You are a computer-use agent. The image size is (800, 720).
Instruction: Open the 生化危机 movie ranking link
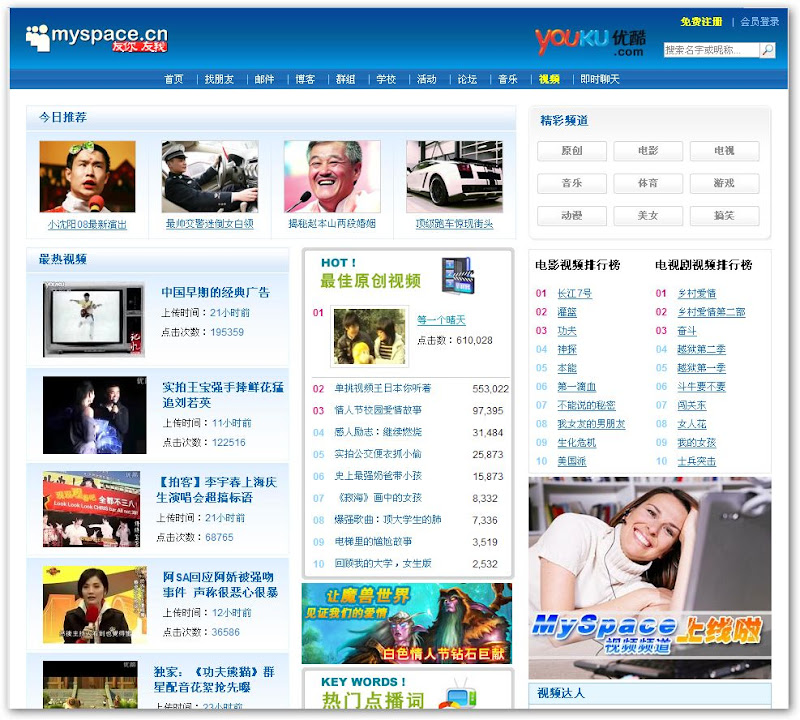[x=577, y=442]
